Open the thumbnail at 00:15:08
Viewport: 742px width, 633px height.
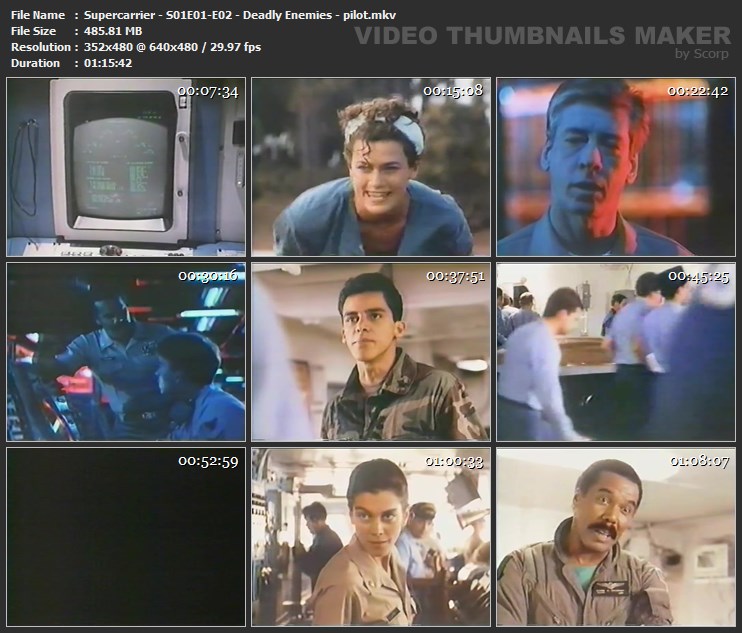pyautogui.click(x=371, y=167)
